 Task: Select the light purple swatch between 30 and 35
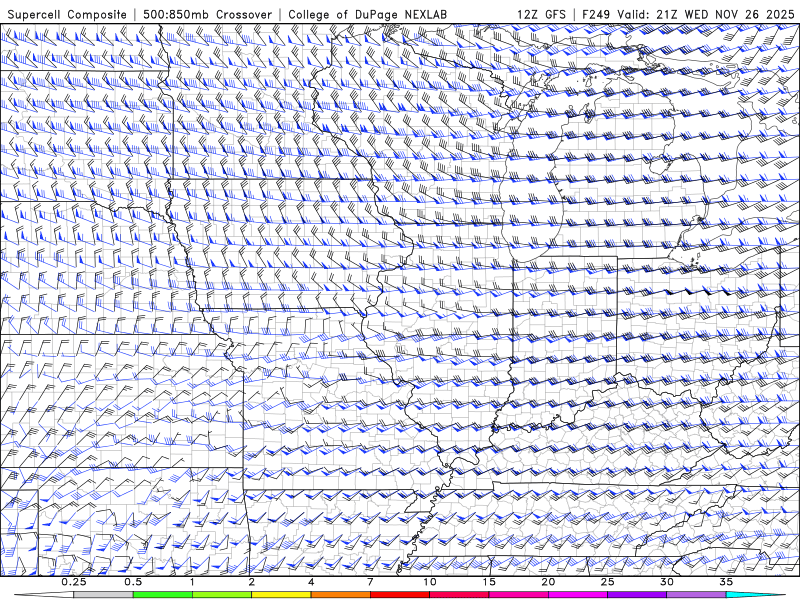pos(696,595)
